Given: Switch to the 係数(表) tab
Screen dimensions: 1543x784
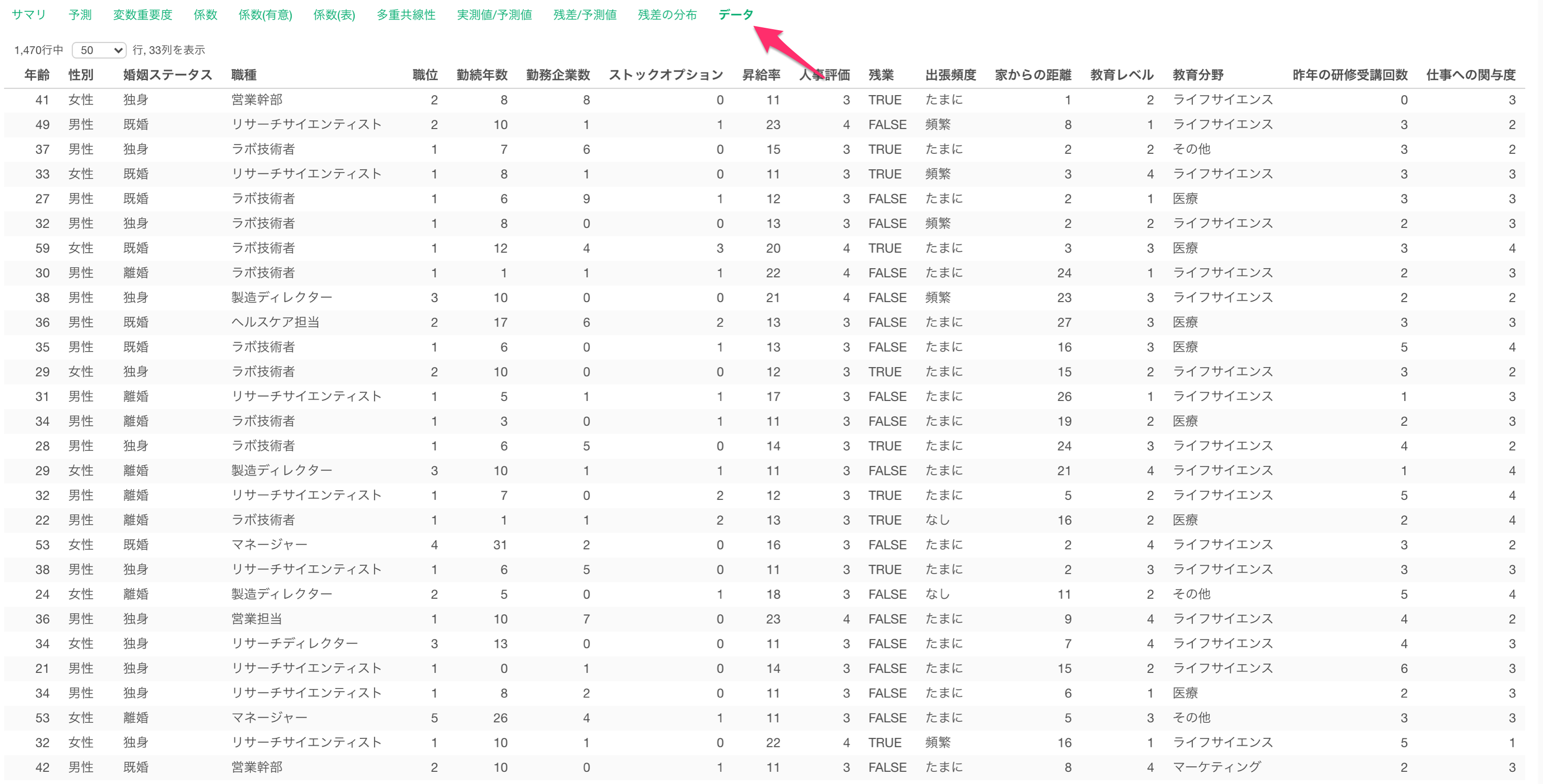Looking at the screenshot, I should (334, 15).
